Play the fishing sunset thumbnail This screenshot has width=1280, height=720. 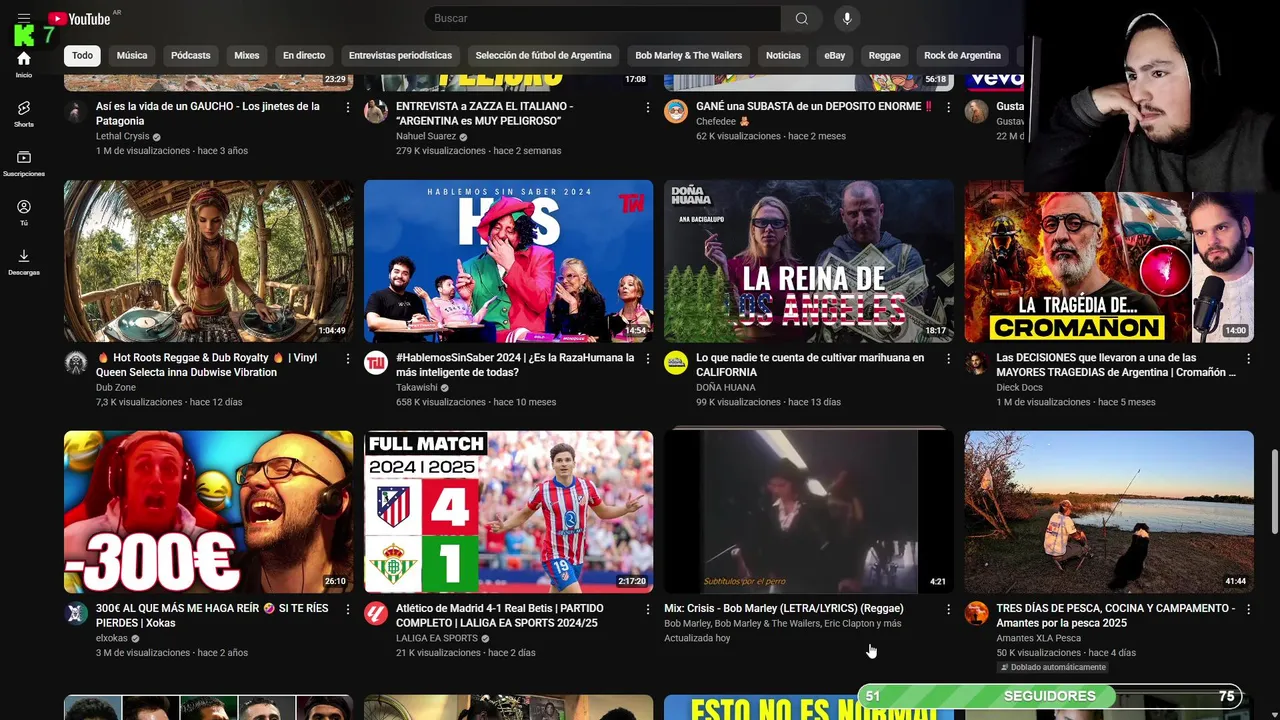[1108, 512]
